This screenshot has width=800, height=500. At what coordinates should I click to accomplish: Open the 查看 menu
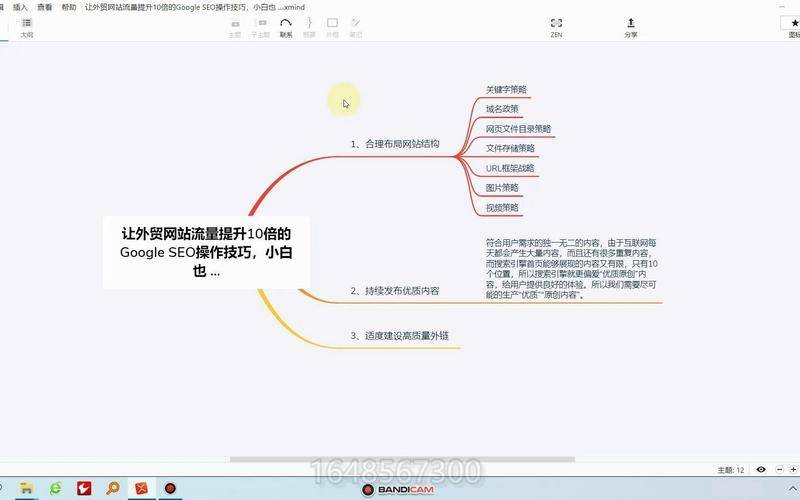click(x=44, y=7)
